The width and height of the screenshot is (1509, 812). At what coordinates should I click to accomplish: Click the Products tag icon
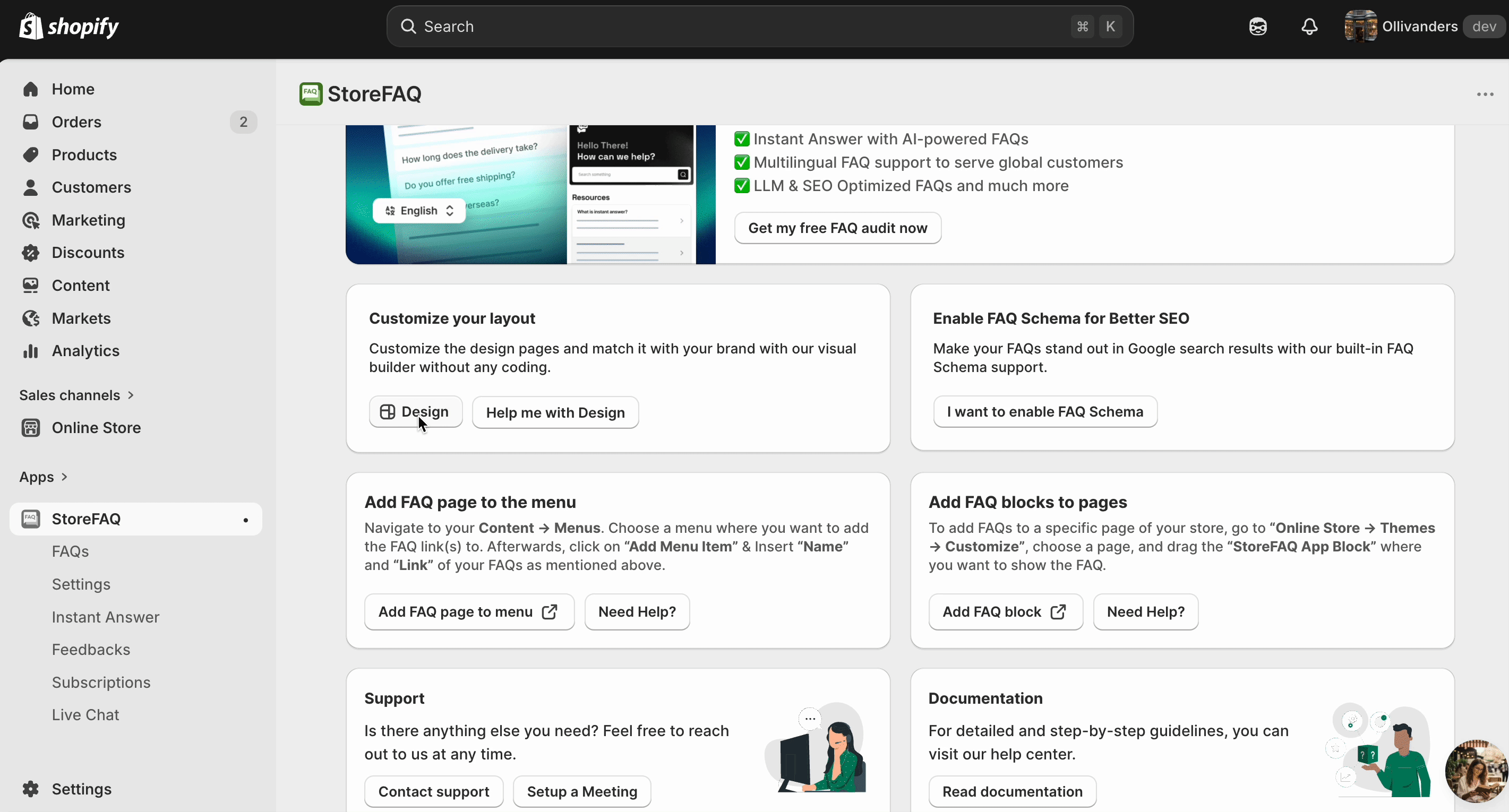[x=30, y=154]
